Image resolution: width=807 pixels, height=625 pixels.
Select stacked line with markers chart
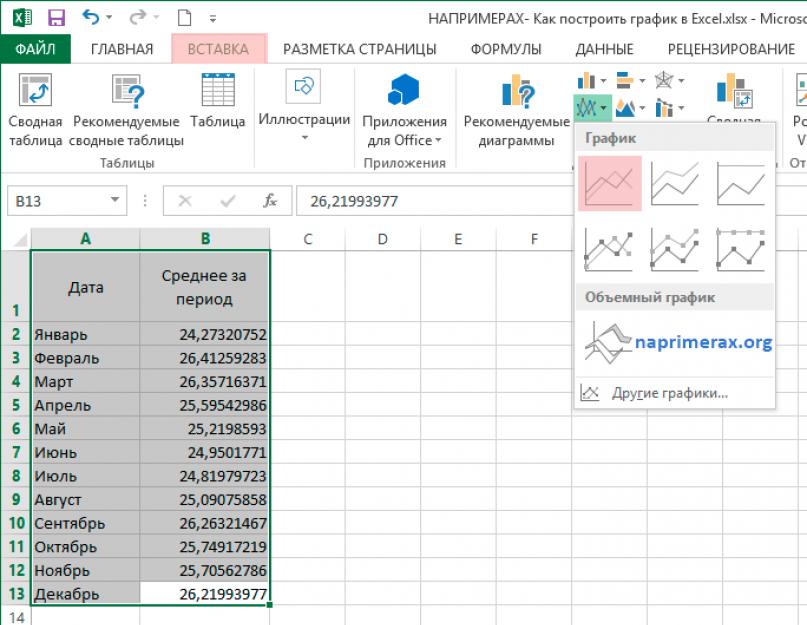coord(675,250)
